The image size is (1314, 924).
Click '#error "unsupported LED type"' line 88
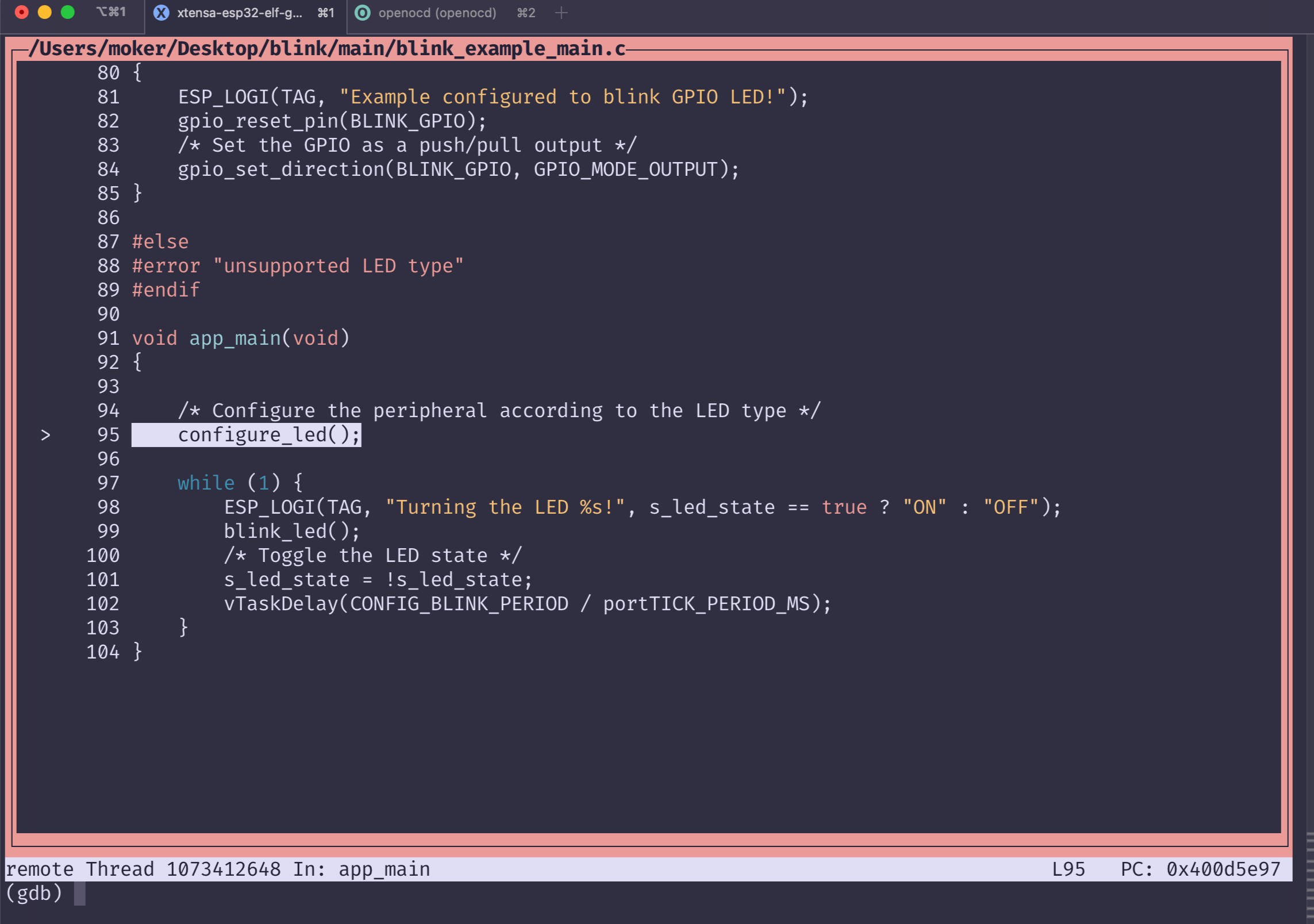(298, 266)
